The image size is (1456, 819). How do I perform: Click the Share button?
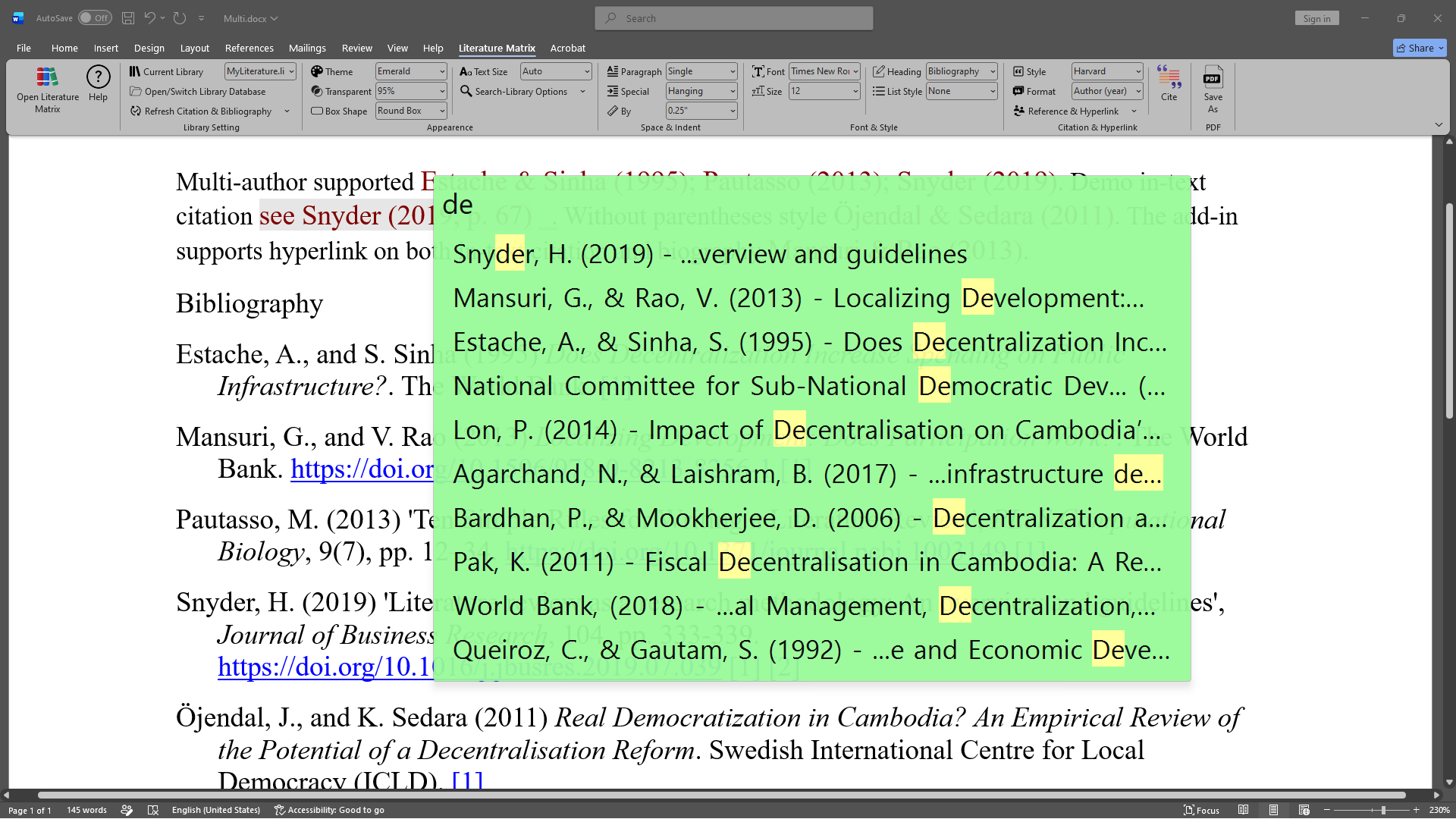pos(1420,48)
